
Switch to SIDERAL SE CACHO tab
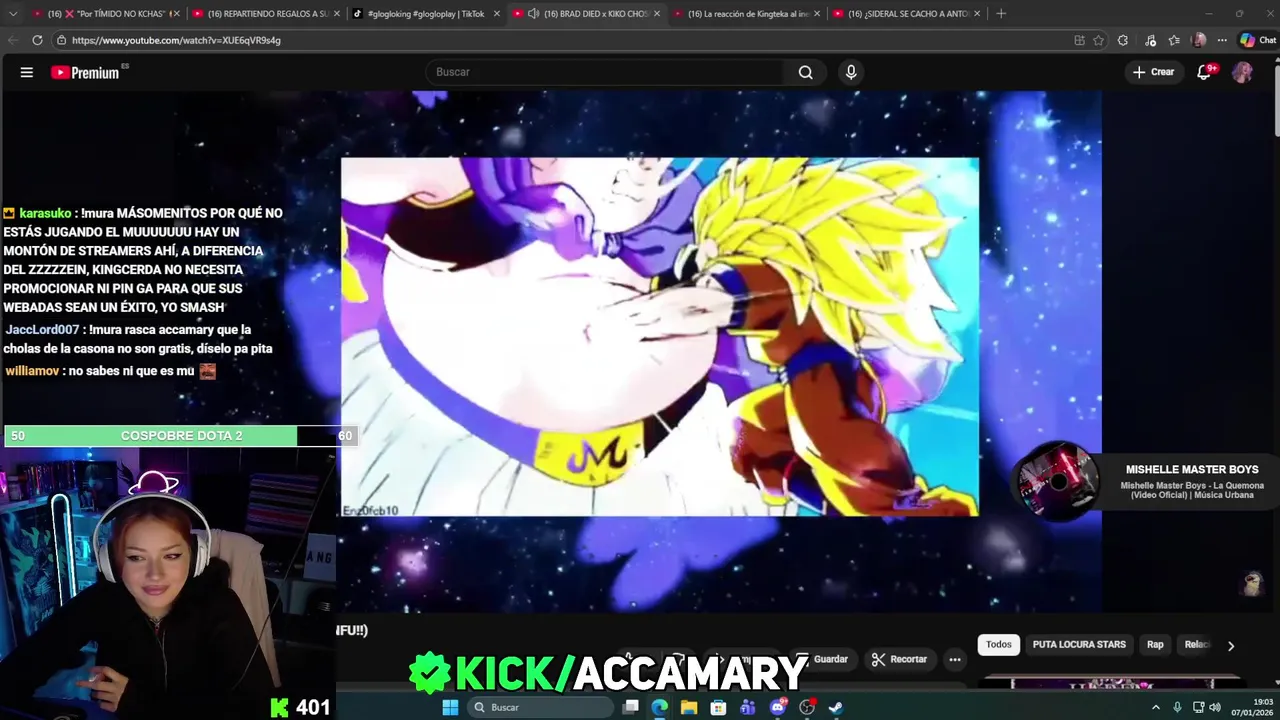coord(905,14)
